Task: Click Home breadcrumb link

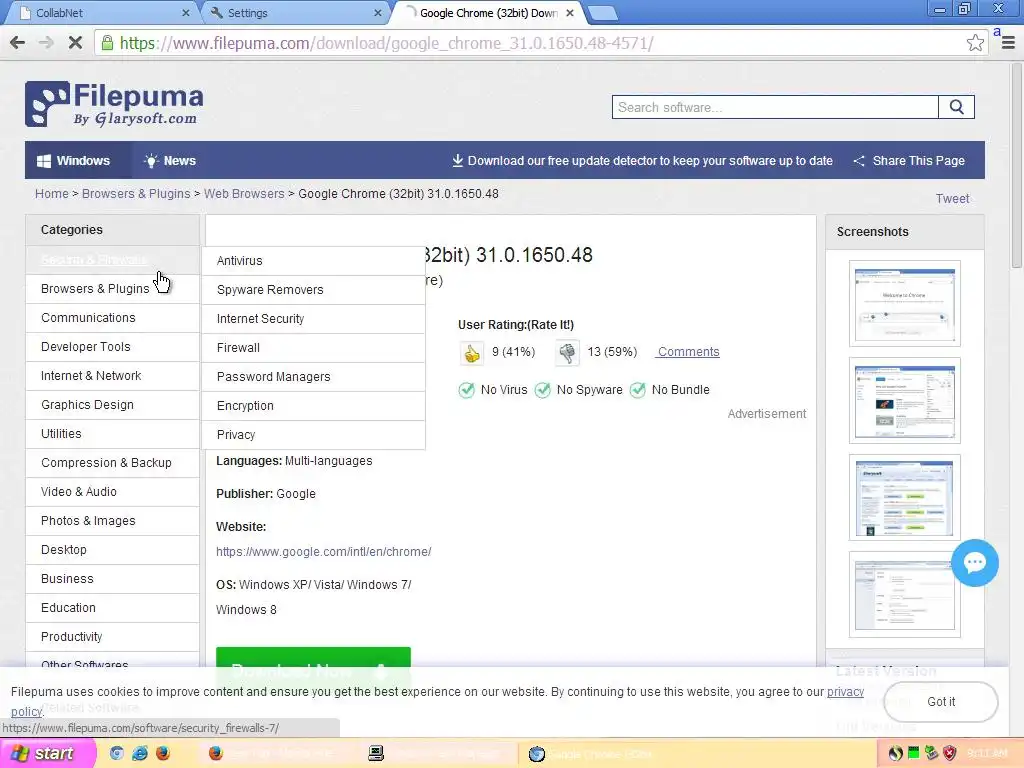Action: point(52,194)
